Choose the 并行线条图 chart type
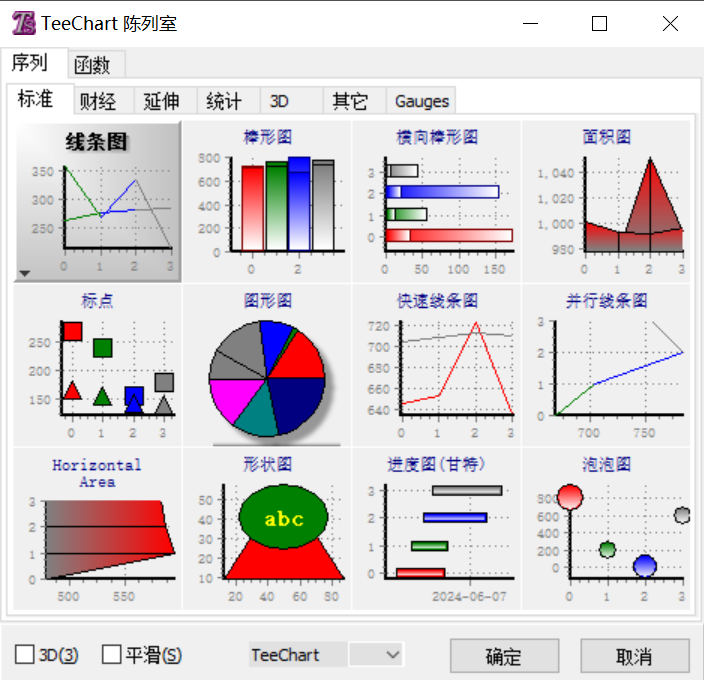The height and width of the screenshot is (680, 704). 606,365
